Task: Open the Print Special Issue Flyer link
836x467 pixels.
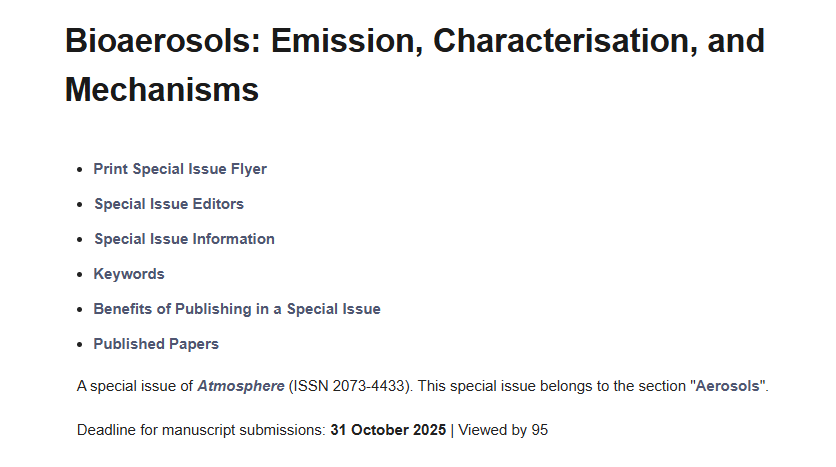Action: tap(180, 169)
